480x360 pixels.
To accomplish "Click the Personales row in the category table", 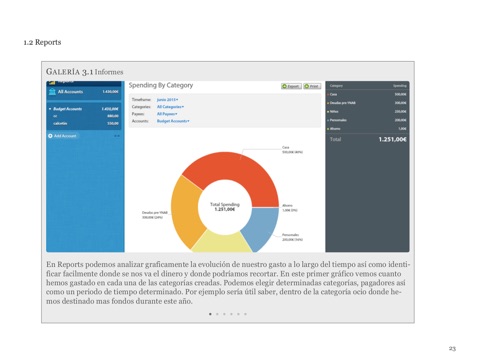I will (x=367, y=120).
